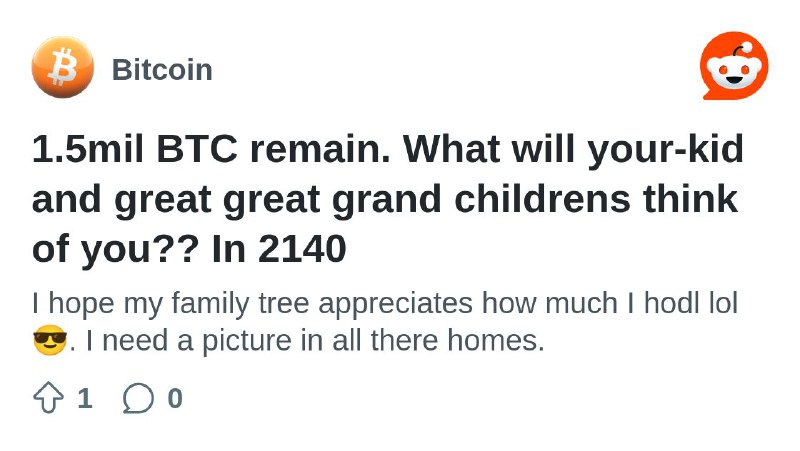Click the upvote count showing 1
This screenshot has height=451, width=800.
(85, 398)
